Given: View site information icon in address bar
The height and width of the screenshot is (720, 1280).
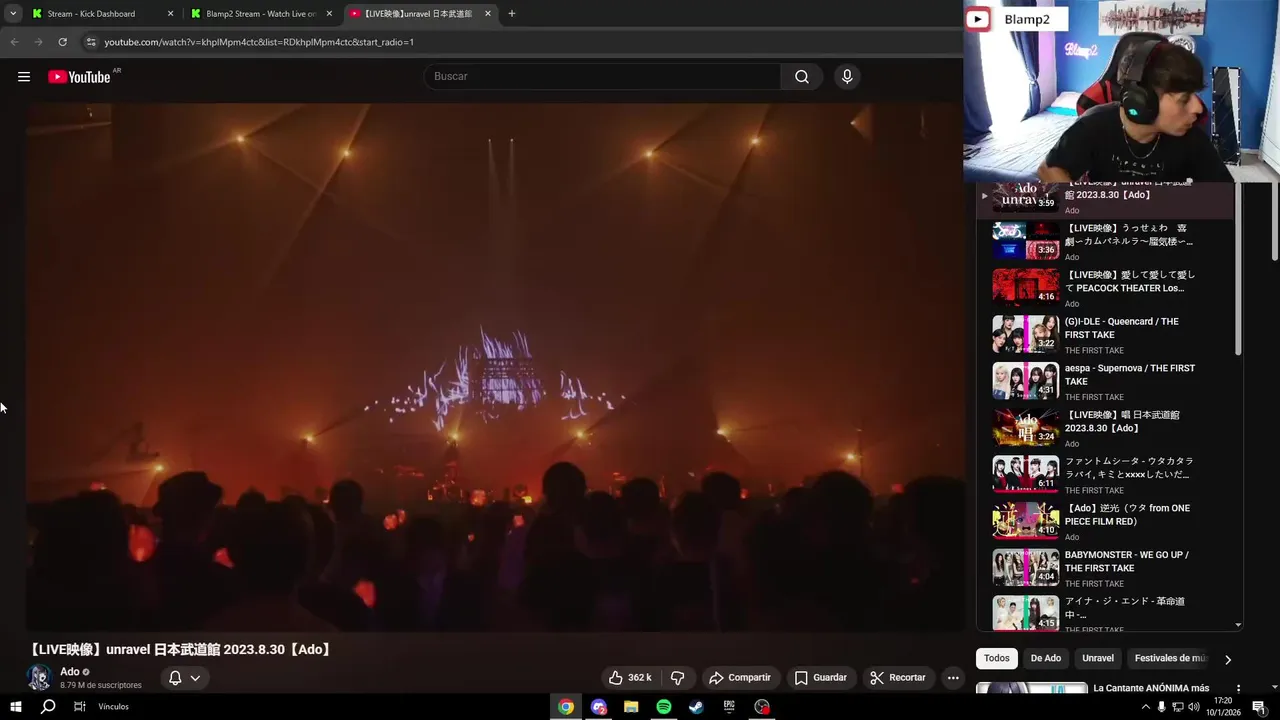Looking at the screenshot, I should pyautogui.click(x=91, y=42).
